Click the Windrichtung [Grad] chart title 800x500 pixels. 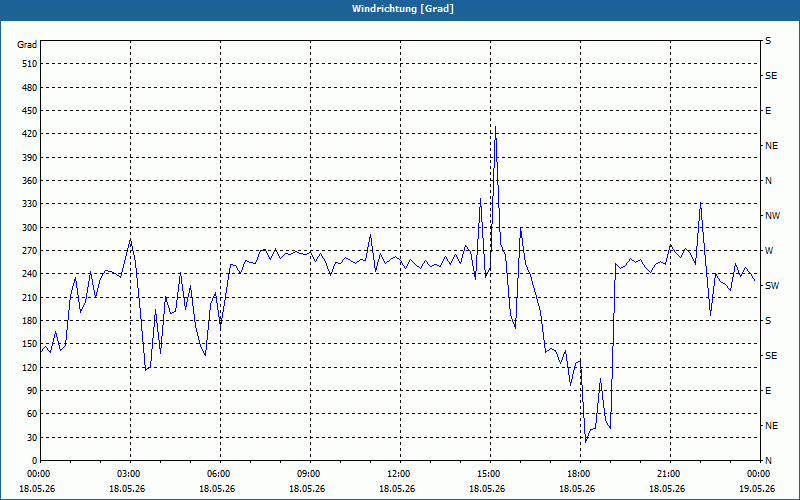coord(403,9)
